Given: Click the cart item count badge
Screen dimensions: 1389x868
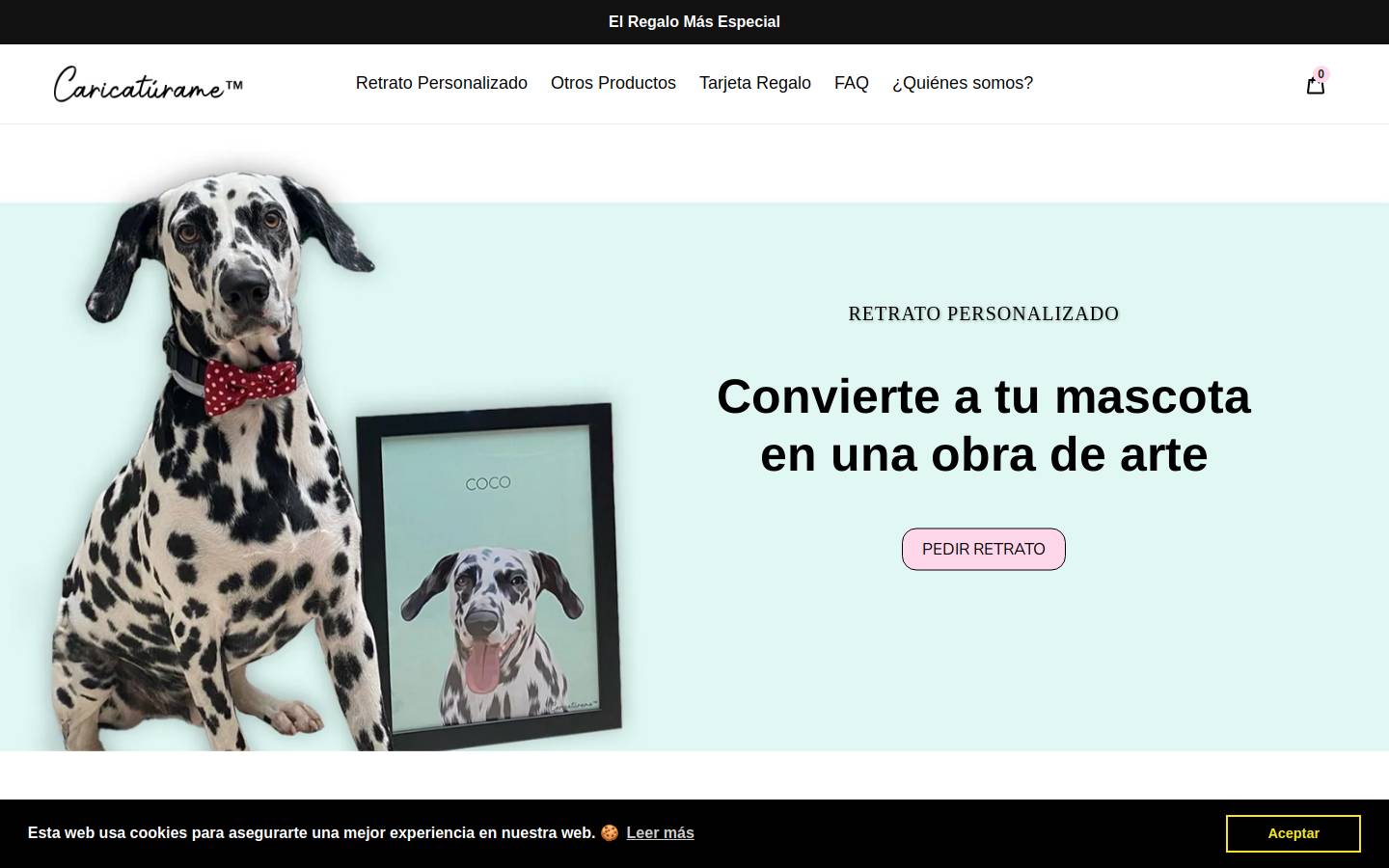Looking at the screenshot, I should click(x=1321, y=74).
